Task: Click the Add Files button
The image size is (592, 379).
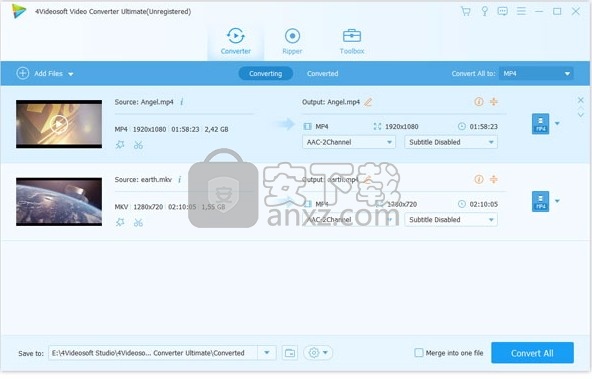Action: click(40, 74)
